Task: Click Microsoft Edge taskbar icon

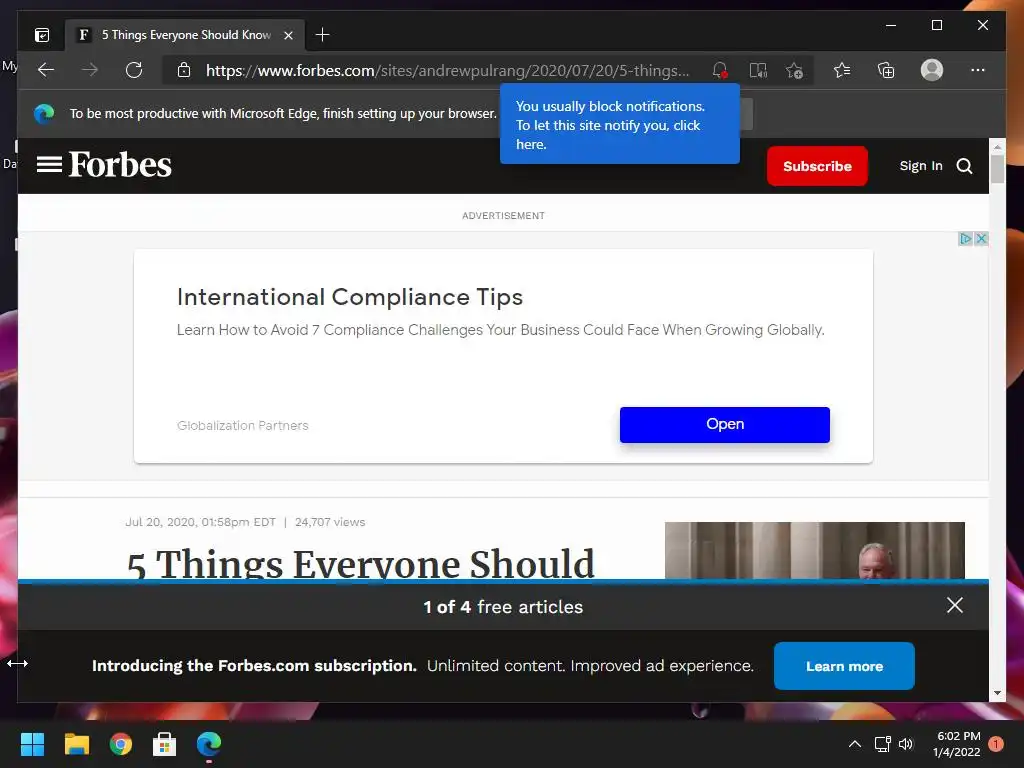Action: point(209,744)
